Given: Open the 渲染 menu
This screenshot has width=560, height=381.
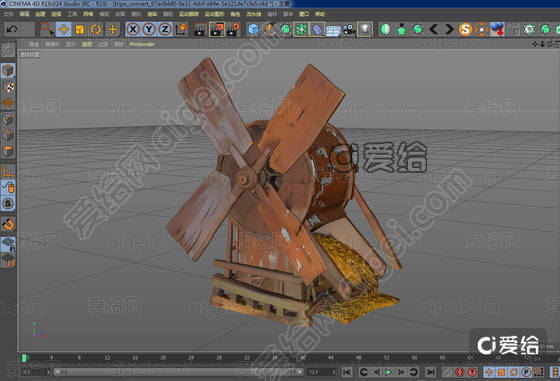Looking at the screenshot, I should pos(152,14).
